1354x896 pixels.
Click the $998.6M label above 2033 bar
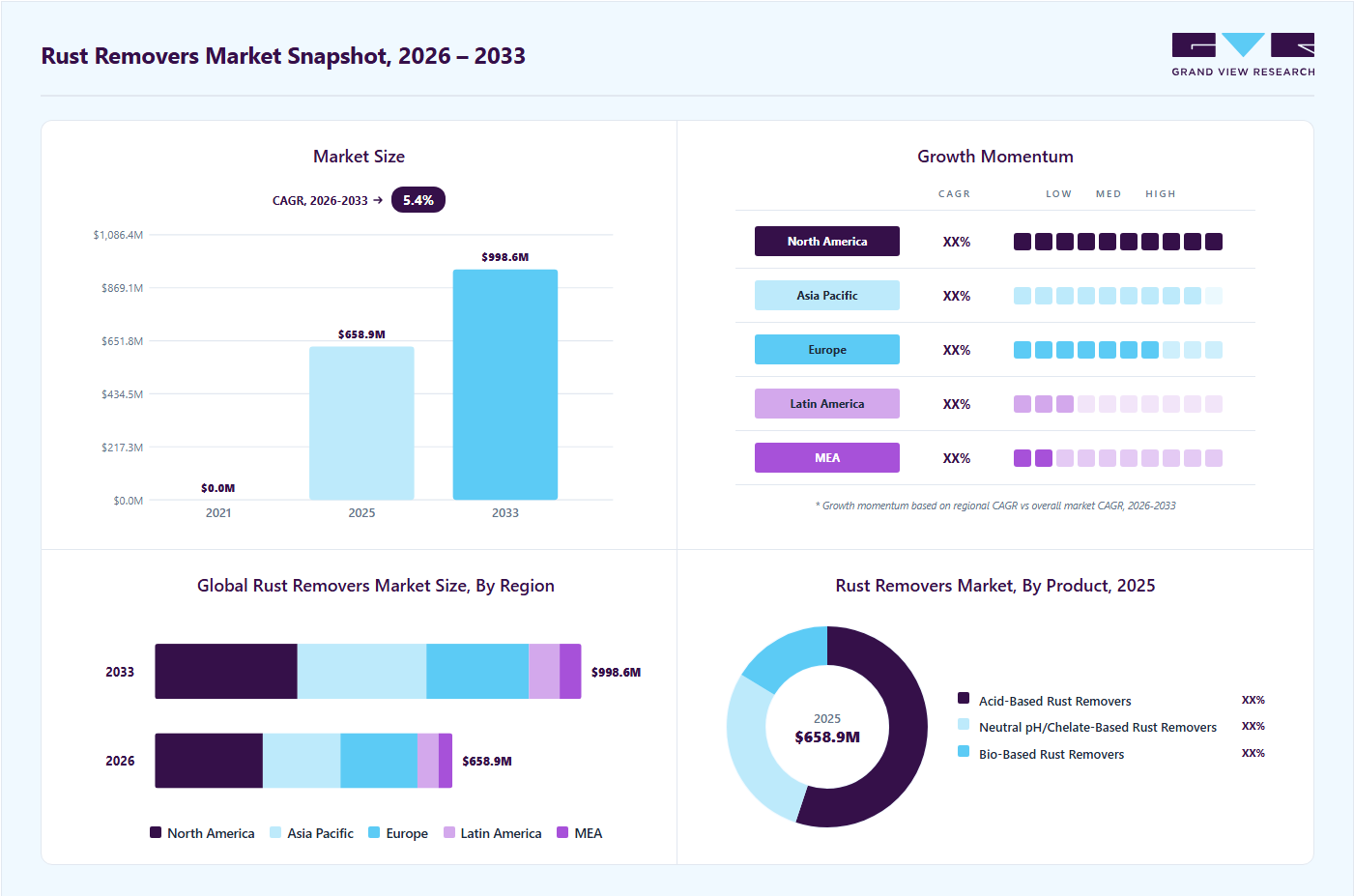[x=505, y=257]
